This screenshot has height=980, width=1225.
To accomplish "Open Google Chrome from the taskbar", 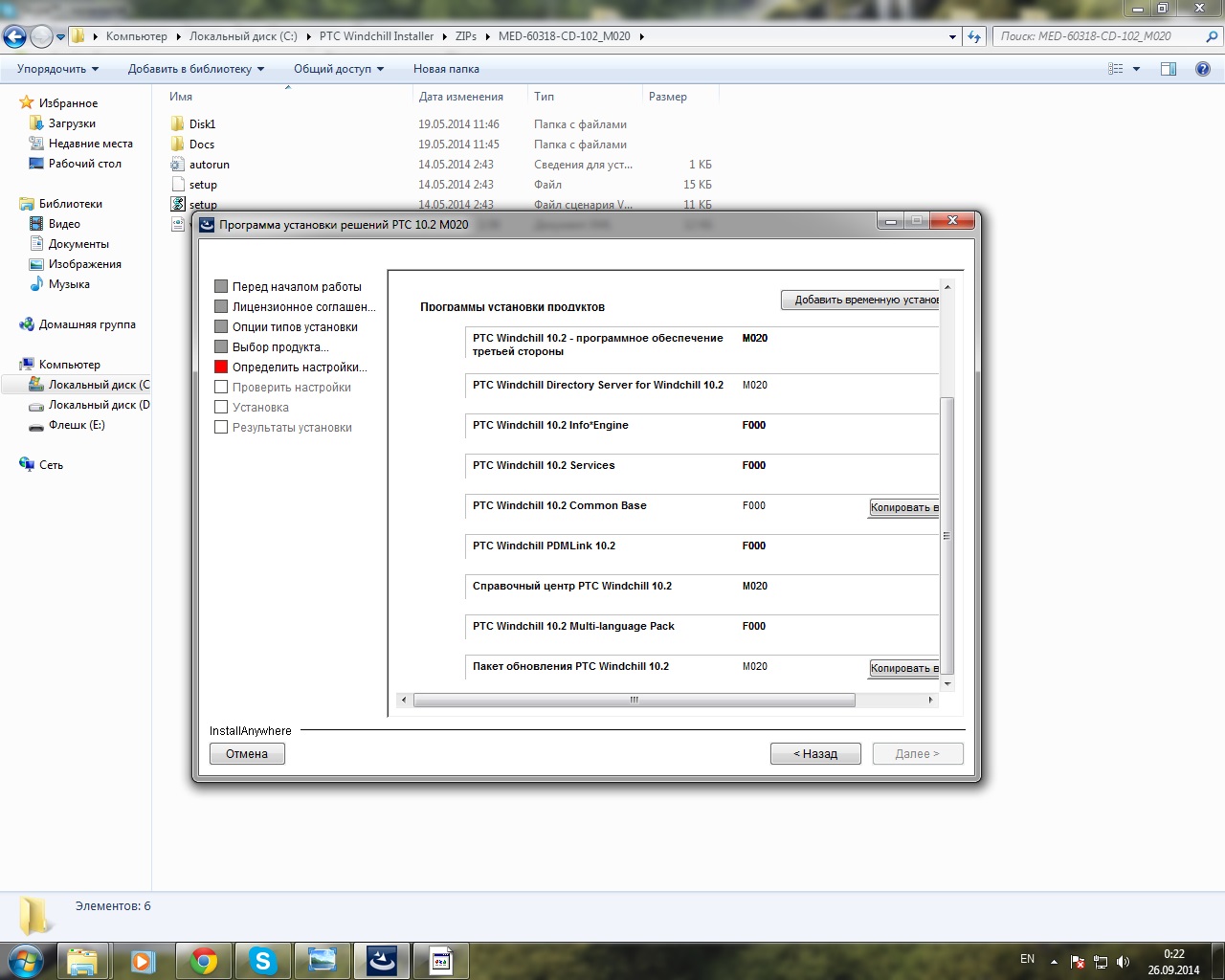I will (203, 961).
